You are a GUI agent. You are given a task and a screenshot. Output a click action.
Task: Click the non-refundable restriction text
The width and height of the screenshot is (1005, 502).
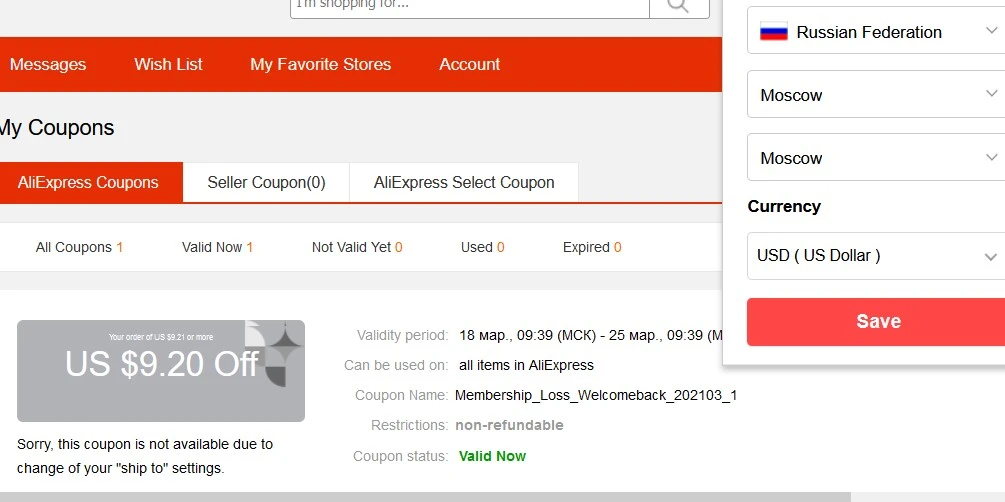tap(509, 425)
